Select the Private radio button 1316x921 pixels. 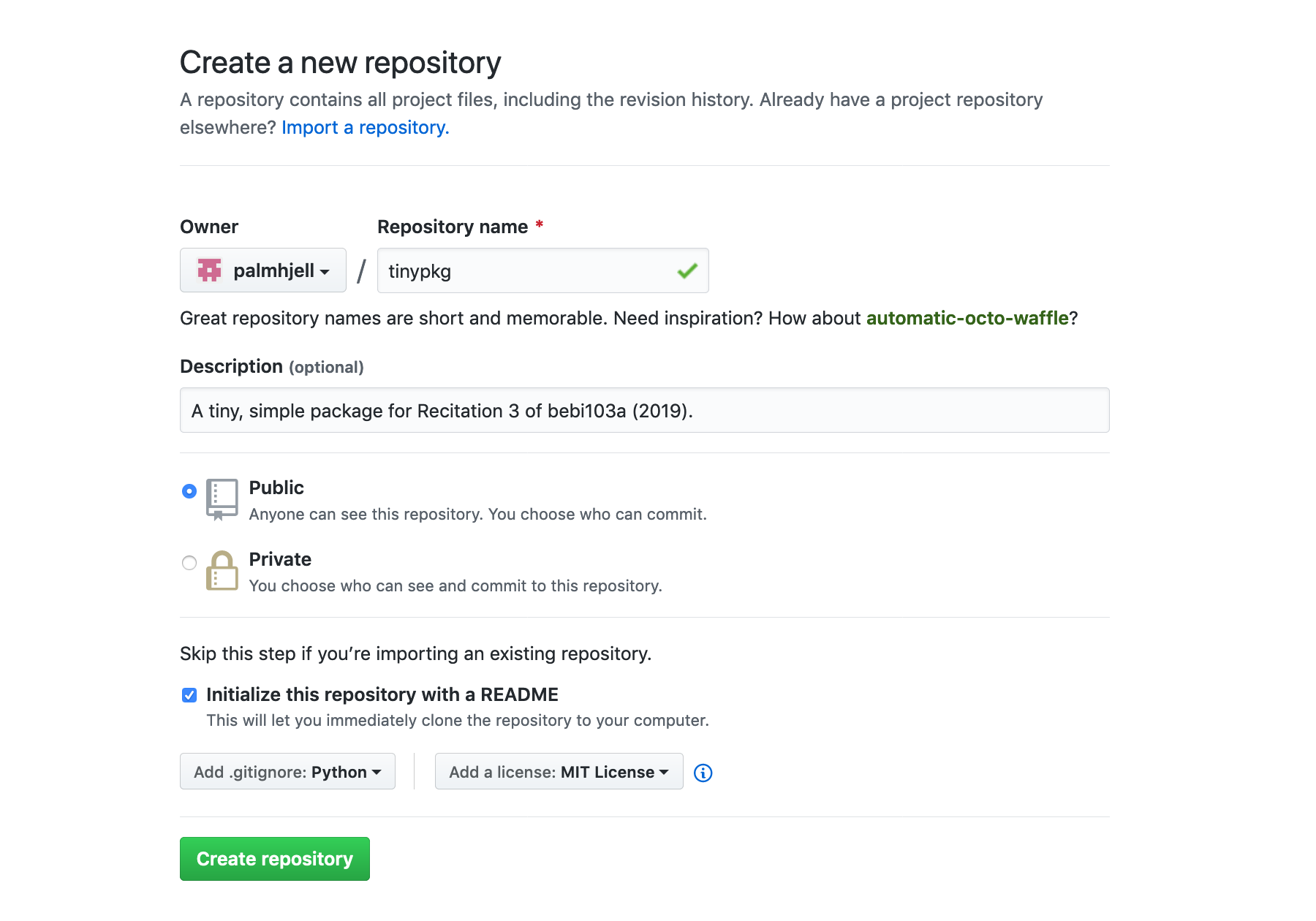coord(189,563)
